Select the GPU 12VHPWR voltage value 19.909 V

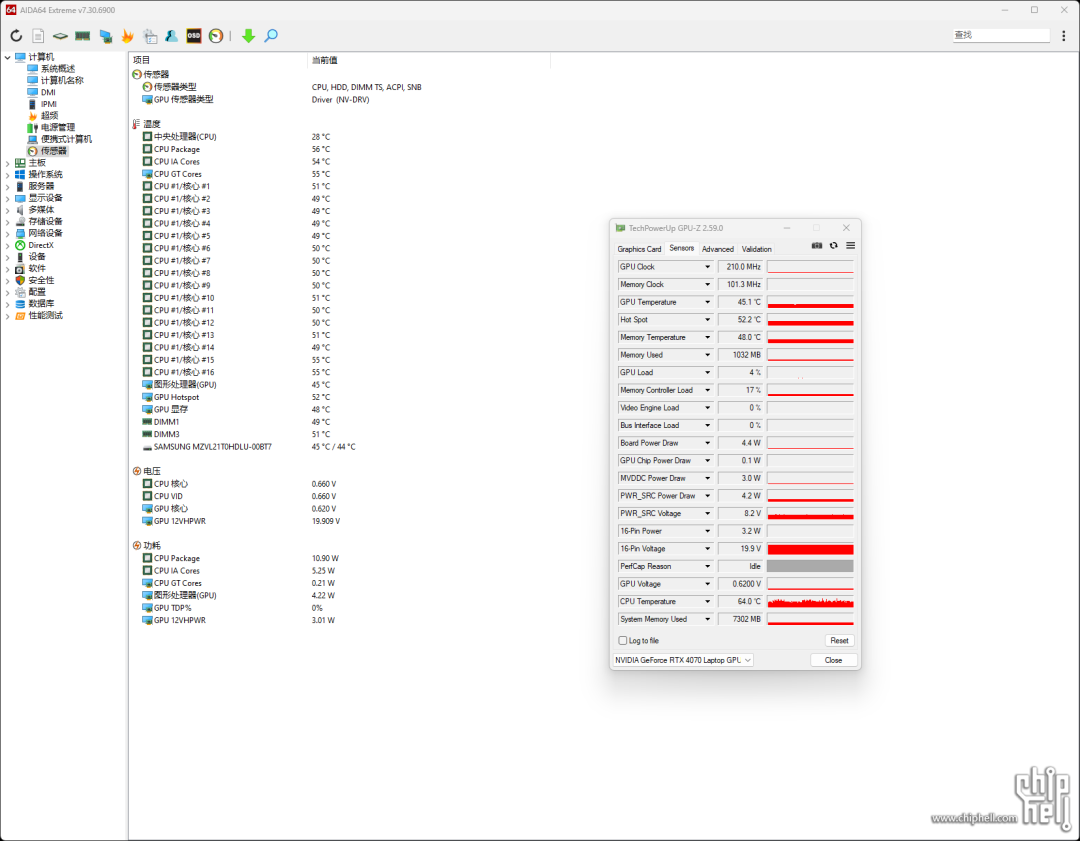[326, 521]
